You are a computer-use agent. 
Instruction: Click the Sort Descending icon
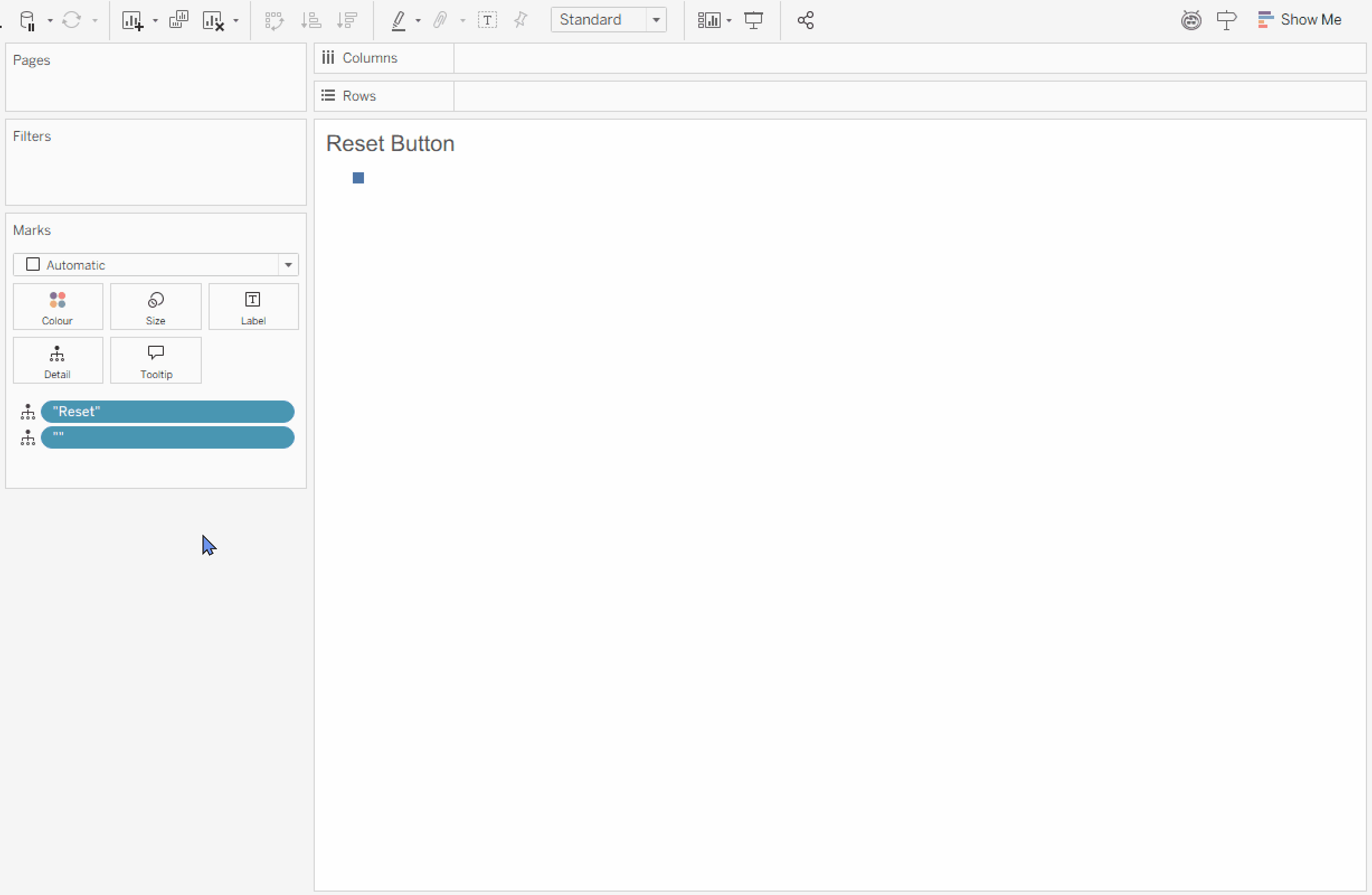tap(348, 21)
